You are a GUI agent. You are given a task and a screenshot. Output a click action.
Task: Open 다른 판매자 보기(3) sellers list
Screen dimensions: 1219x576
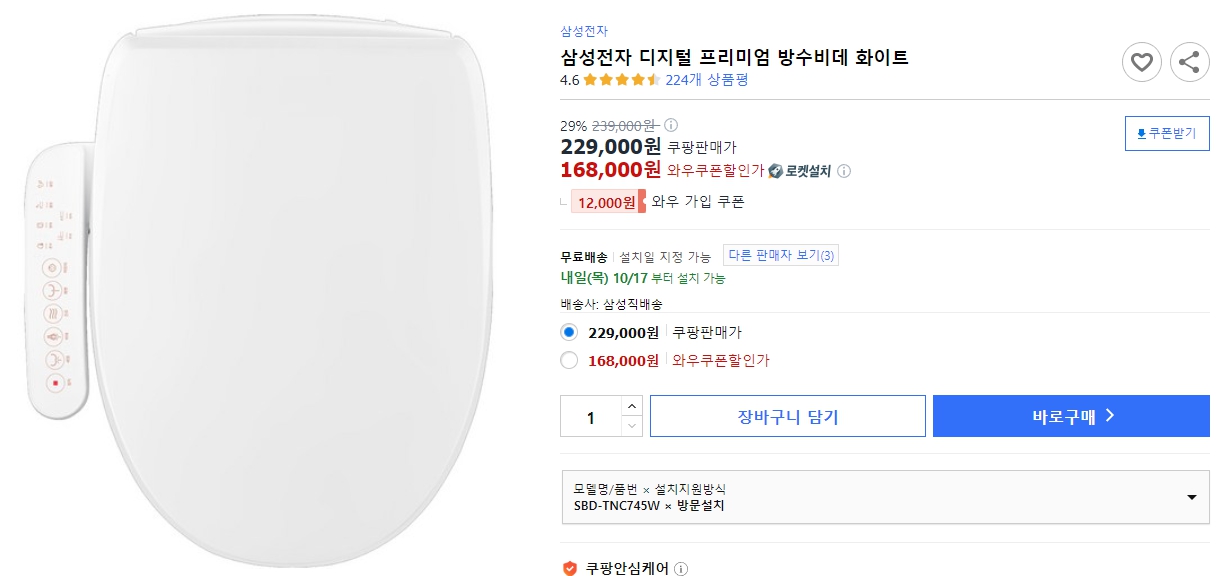tap(780, 254)
